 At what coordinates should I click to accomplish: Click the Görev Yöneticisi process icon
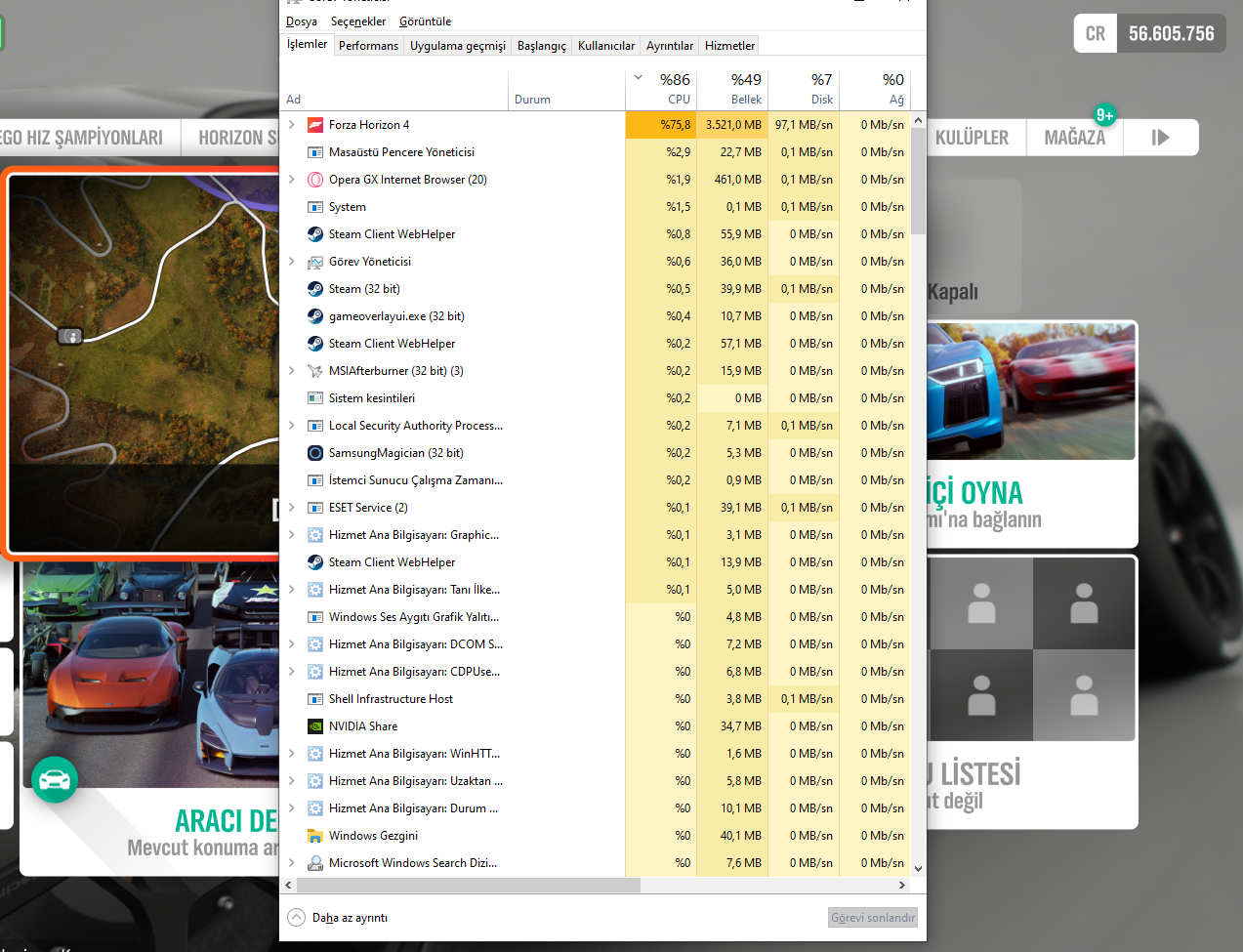[x=315, y=262]
